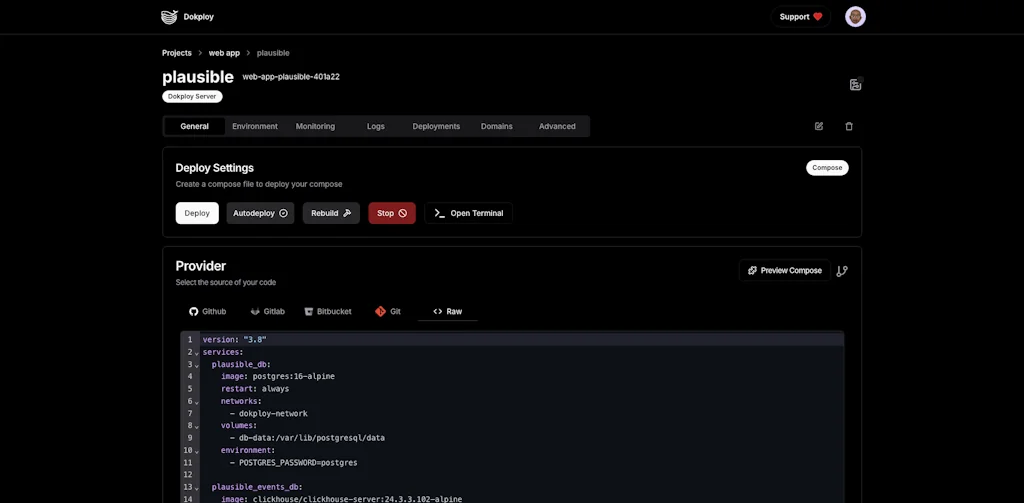Click the plausible page title
Screen dimensions: 1024x503
pos(198,77)
